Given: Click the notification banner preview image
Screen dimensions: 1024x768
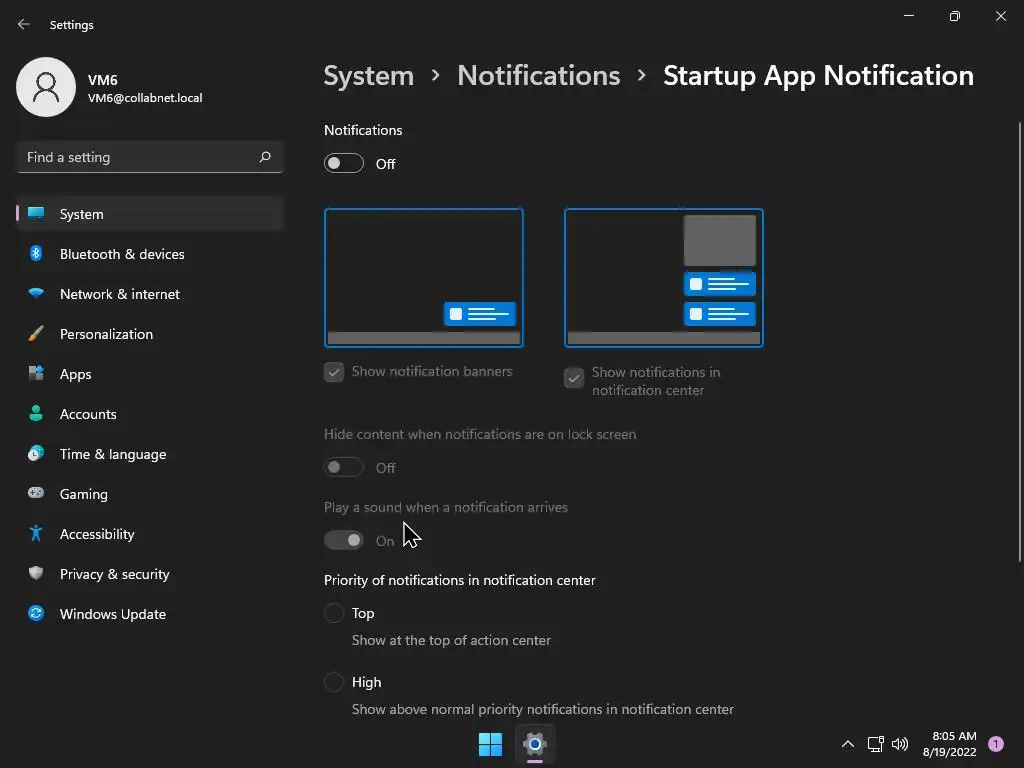Looking at the screenshot, I should 424,278.
